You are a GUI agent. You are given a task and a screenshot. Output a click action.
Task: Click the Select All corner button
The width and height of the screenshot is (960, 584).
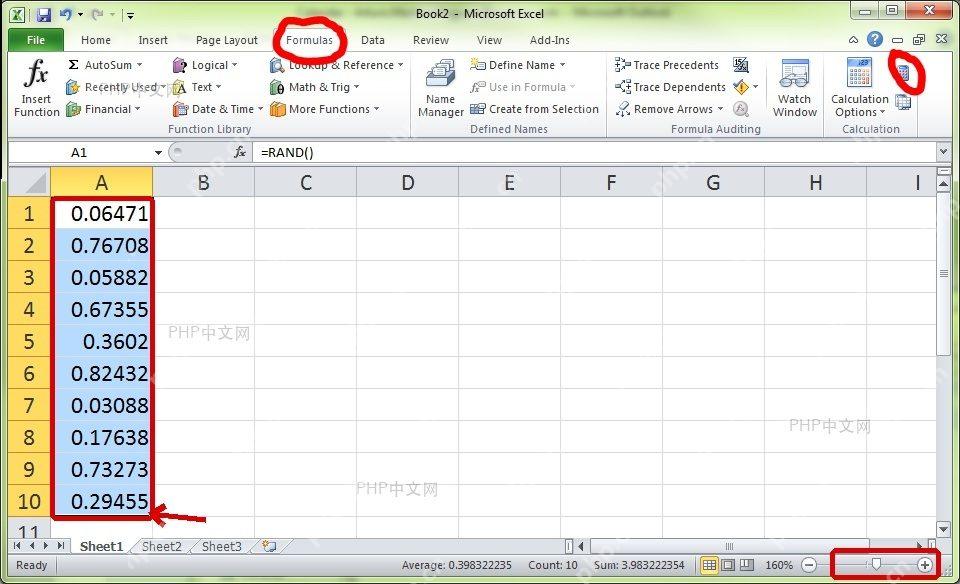(29, 182)
